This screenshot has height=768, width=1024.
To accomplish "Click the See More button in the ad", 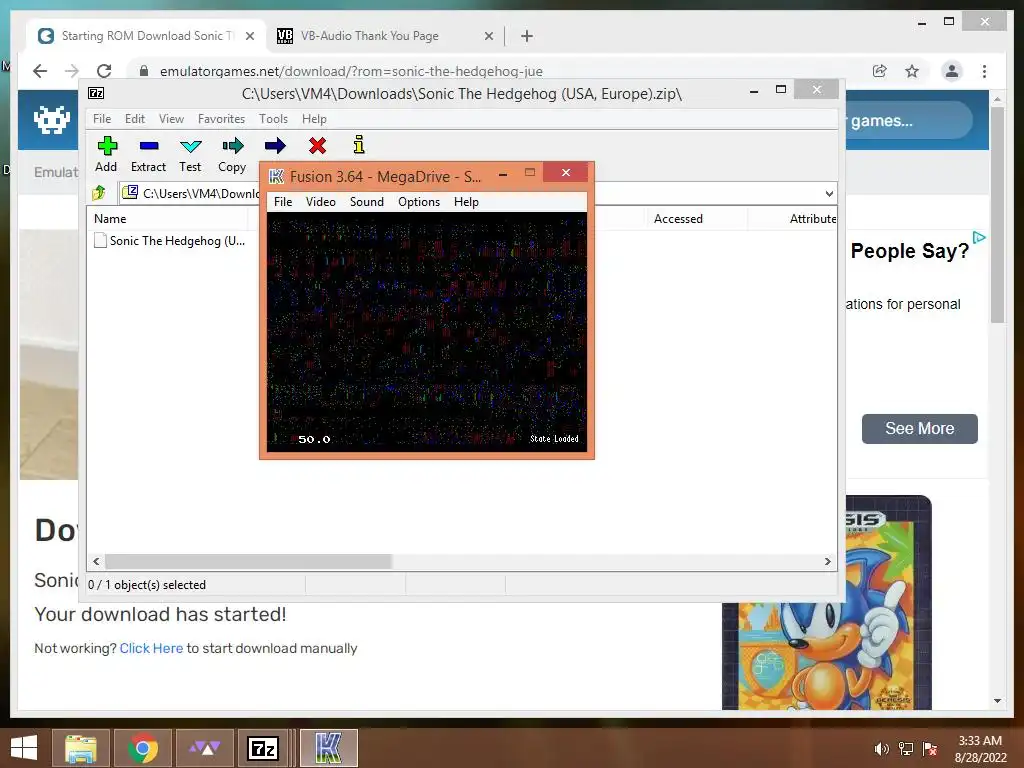I will point(920,428).
